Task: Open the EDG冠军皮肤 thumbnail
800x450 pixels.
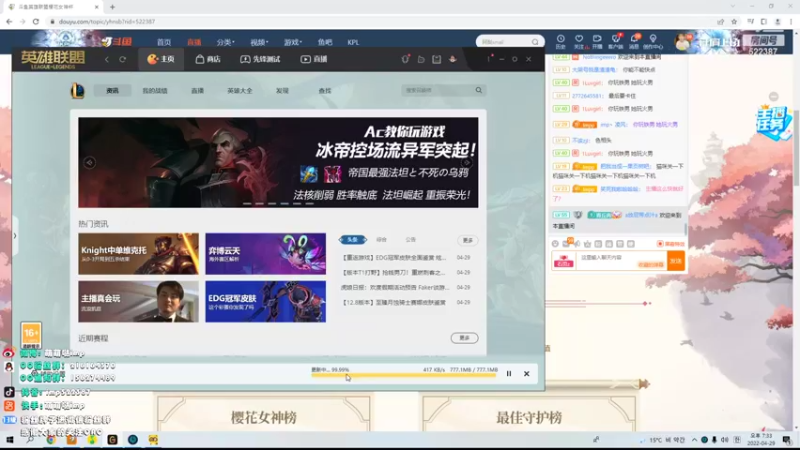Action: coord(265,301)
